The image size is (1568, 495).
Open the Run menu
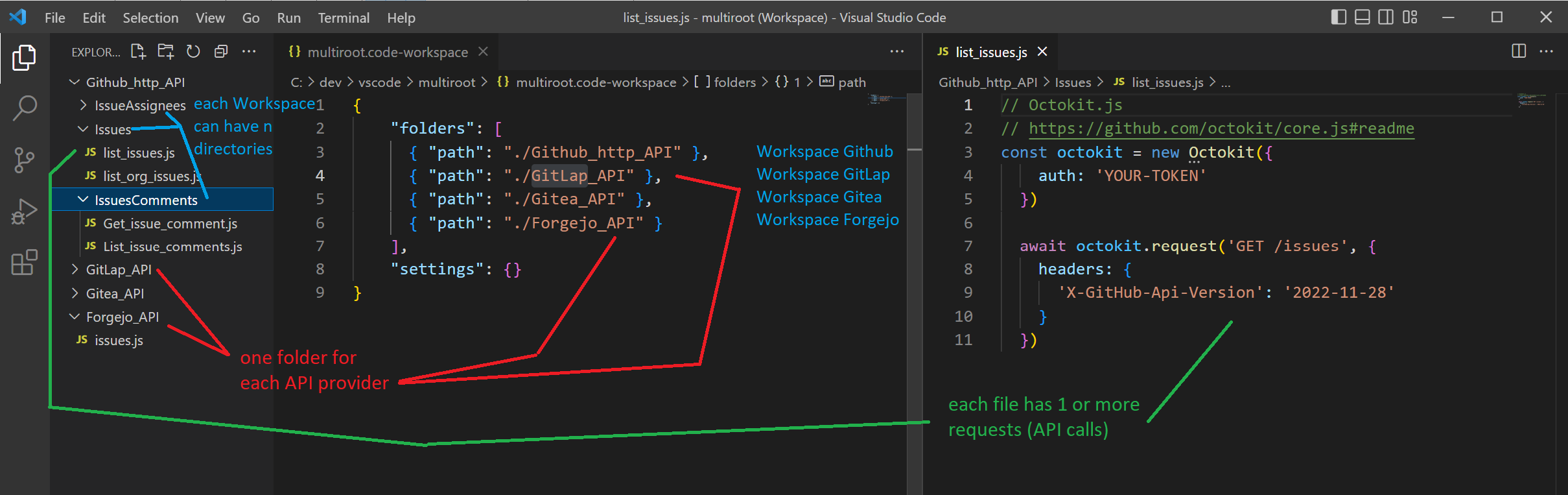coord(288,18)
